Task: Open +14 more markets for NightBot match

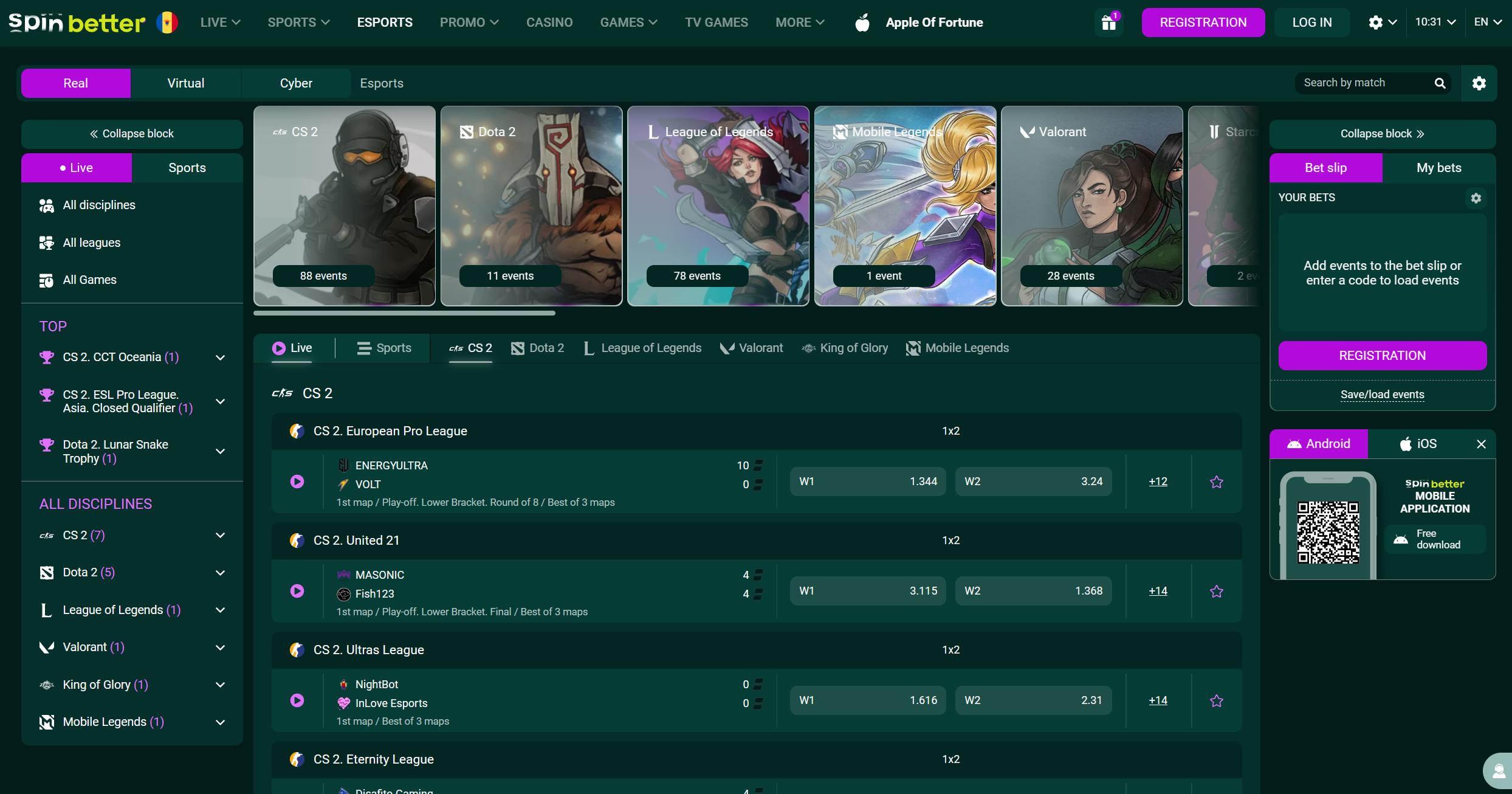Action: 1158,700
